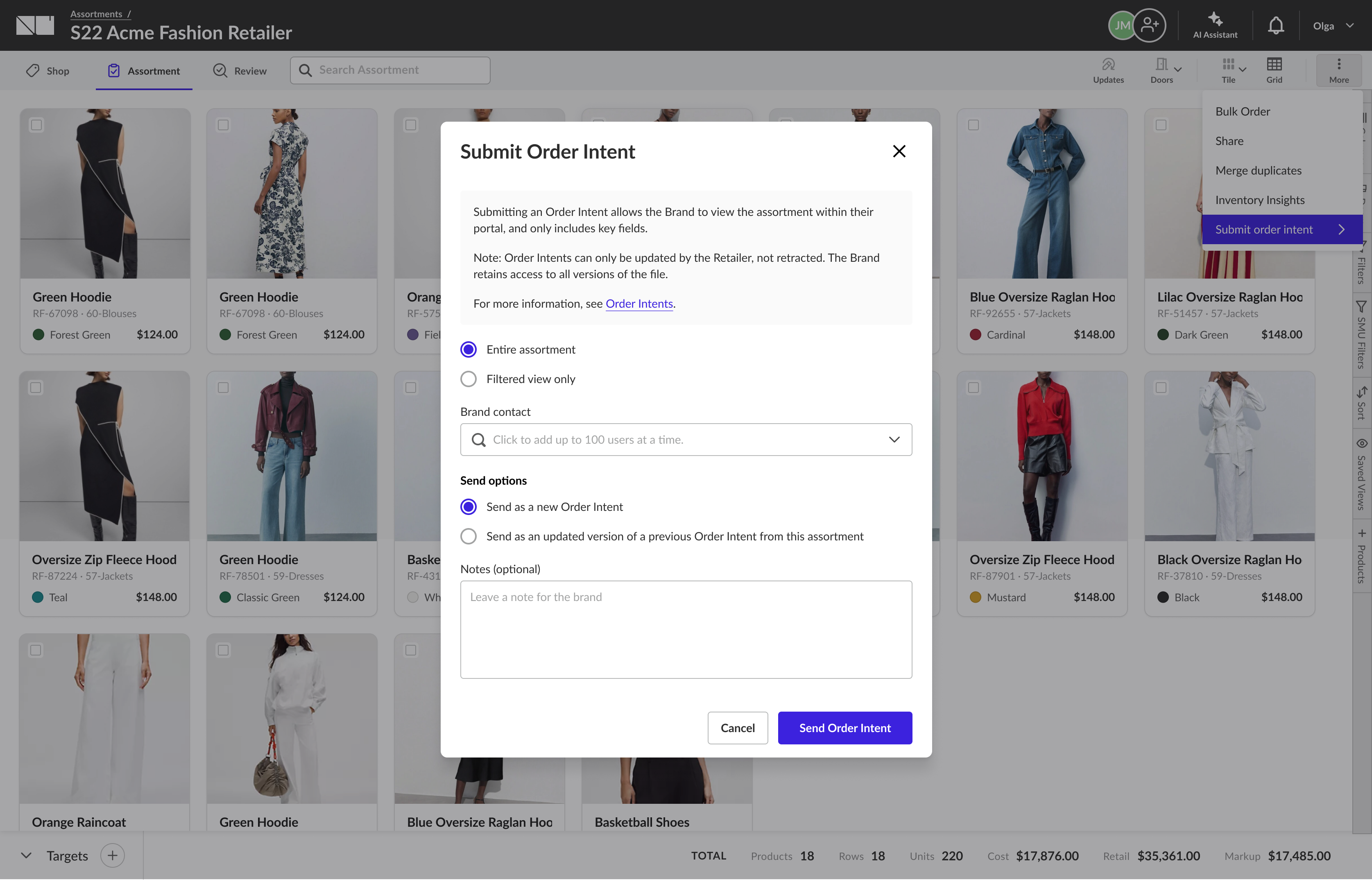Open the notifications bell
The image size is (1372, 880).
pyautogui.click(x=1275, y=25)
